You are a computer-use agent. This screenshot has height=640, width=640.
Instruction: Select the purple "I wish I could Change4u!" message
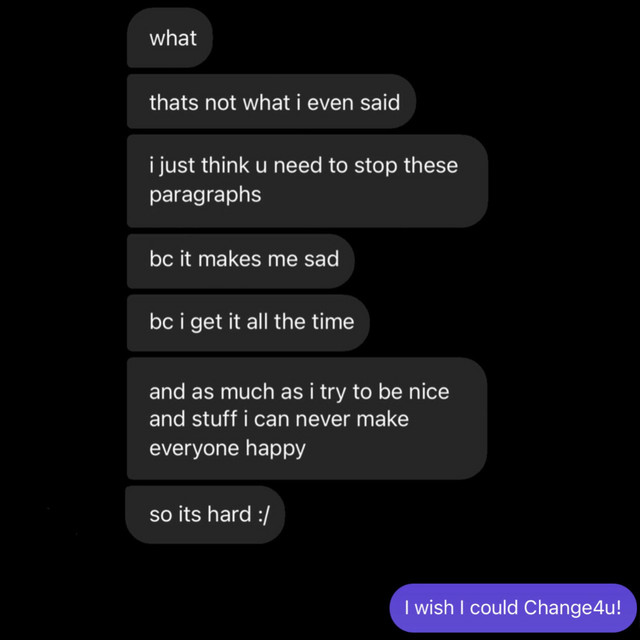pyautogui.click(x=512, y=608)
